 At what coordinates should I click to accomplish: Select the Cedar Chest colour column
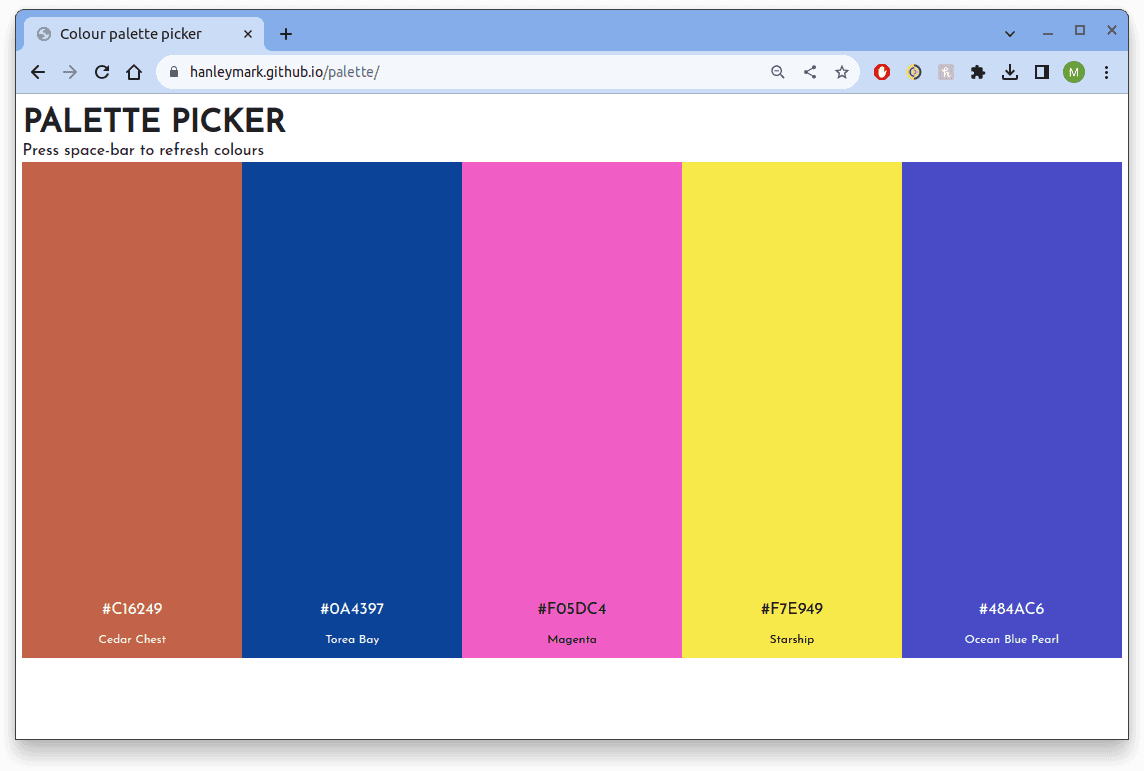tap(132, 410)
